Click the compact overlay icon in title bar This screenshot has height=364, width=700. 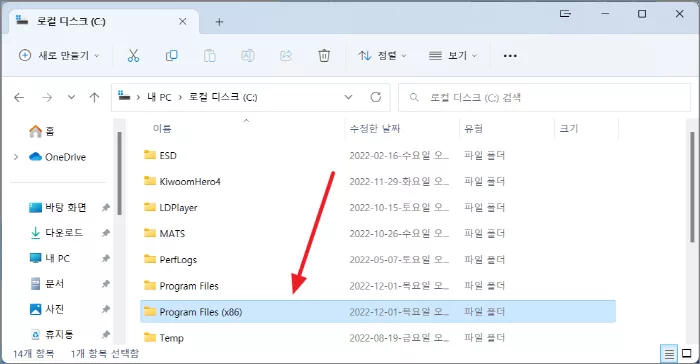565,14
